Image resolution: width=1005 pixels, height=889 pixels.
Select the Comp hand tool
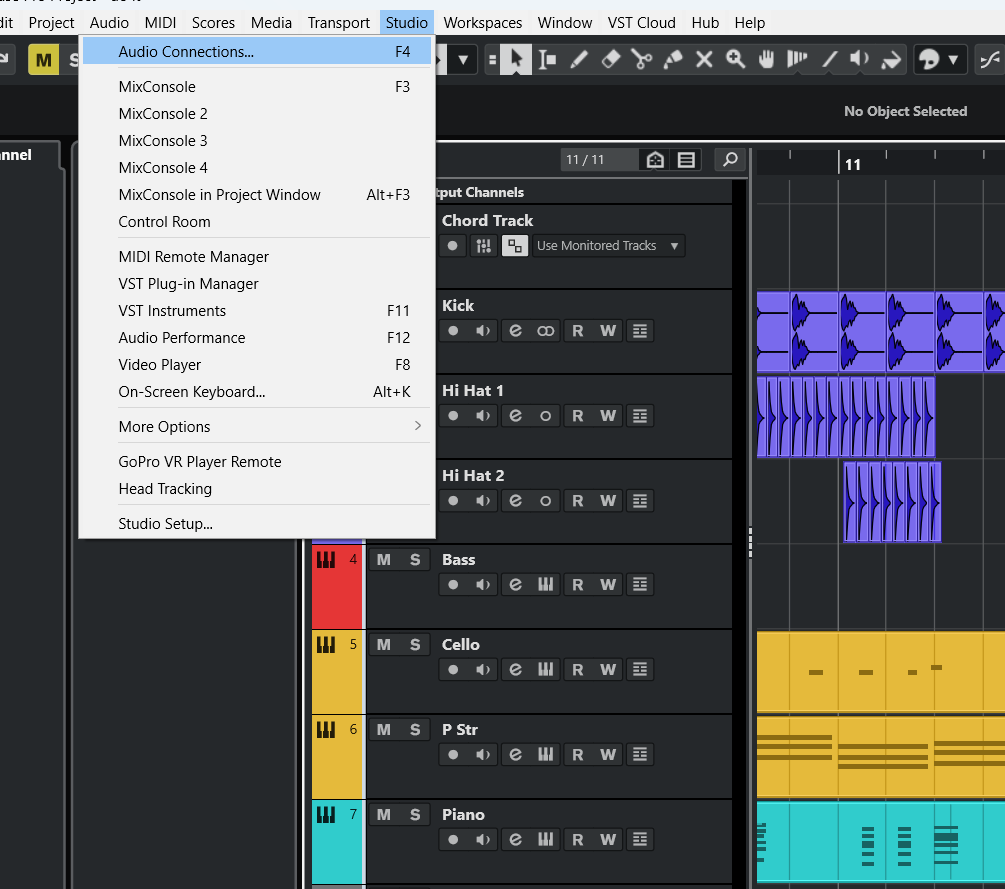(767, 60)
